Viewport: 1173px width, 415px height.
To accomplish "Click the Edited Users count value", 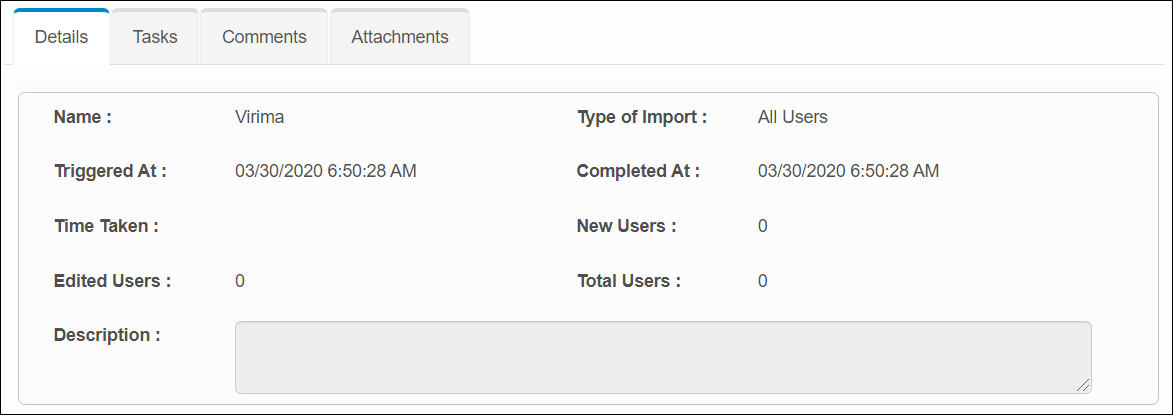I will 240,281.
